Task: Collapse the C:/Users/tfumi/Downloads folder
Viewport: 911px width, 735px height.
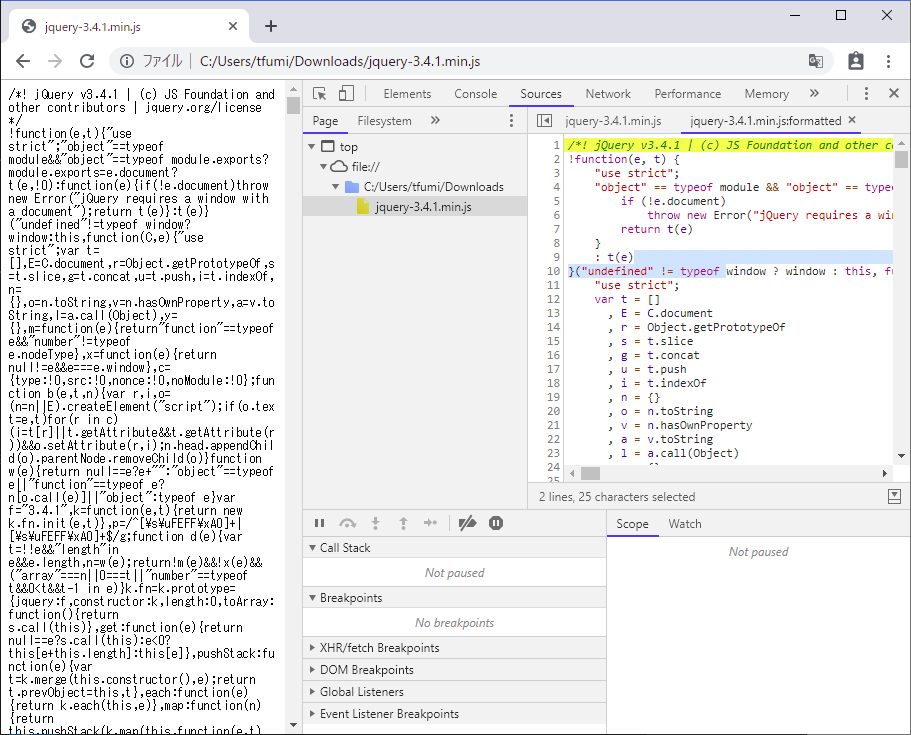Action: [335, 187]
